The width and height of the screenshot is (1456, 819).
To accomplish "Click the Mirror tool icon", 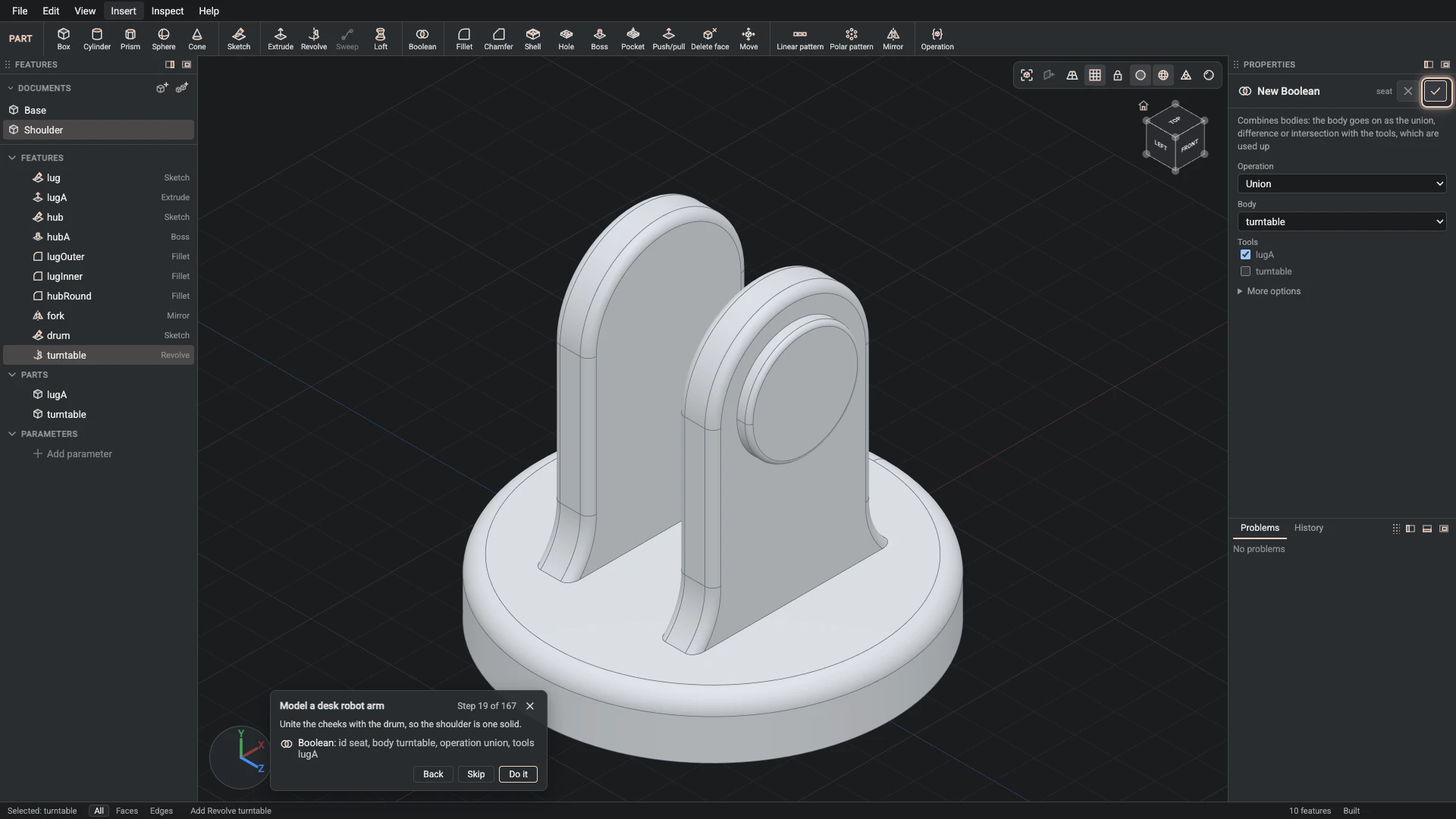I will (893, 39).
